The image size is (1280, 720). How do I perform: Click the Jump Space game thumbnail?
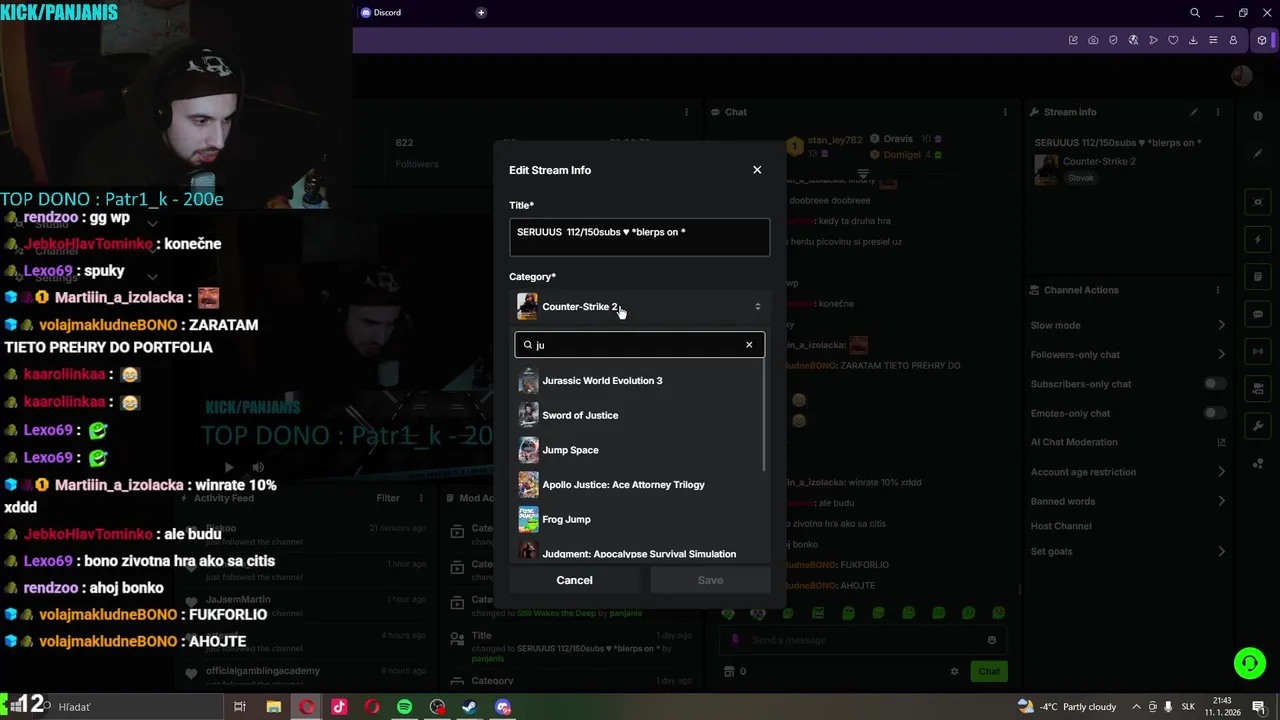(528, 450)
